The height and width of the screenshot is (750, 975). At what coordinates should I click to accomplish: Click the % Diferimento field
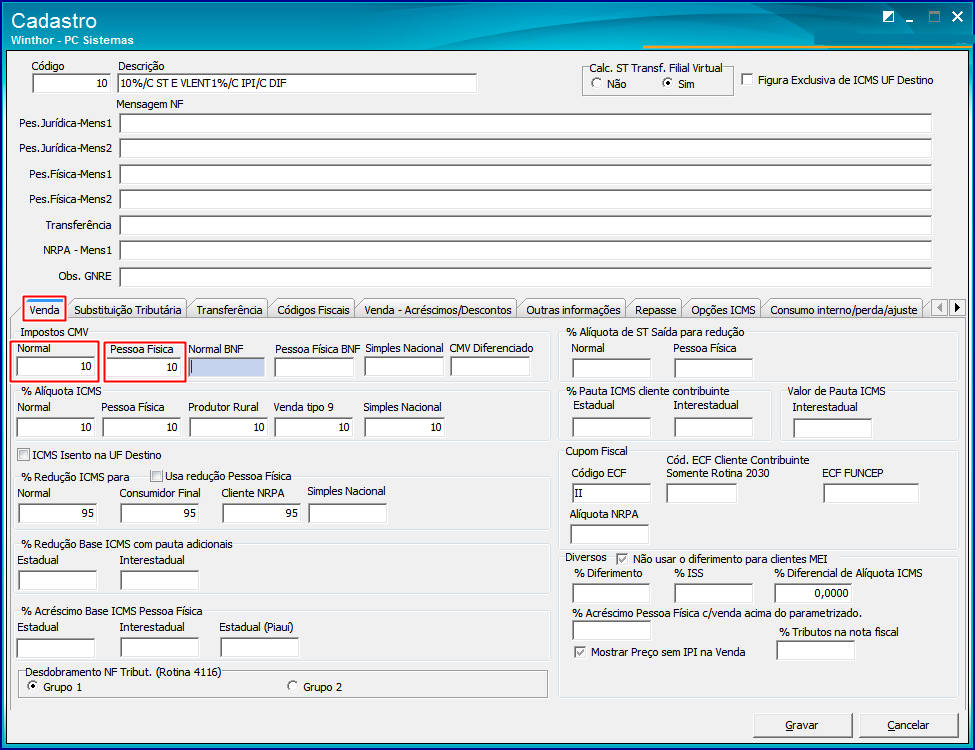tap(611, 593)
